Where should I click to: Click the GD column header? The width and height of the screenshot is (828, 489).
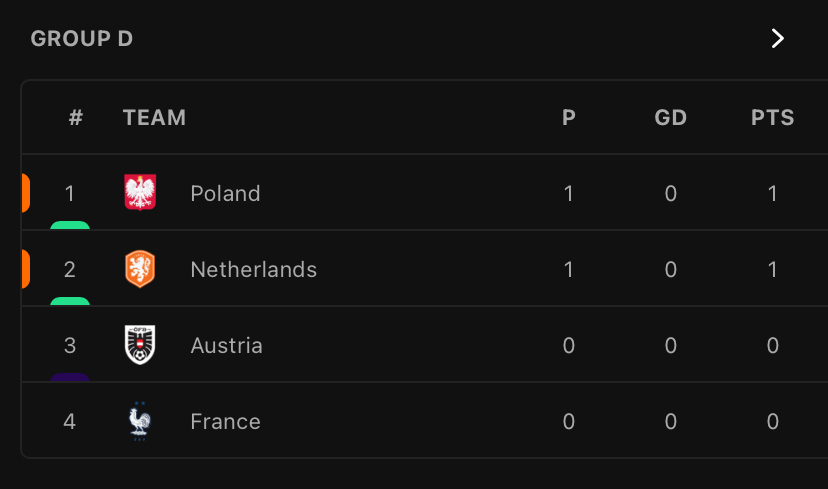[x=670, y=117]
